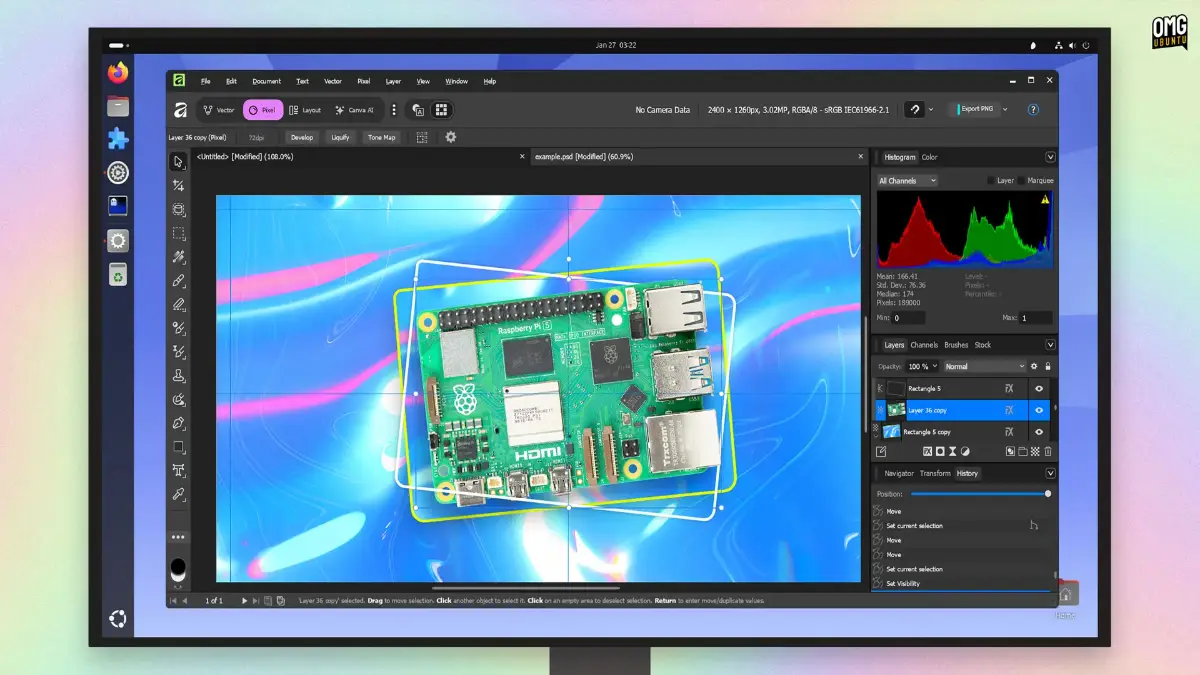1200x675 pixels.
Task: Select the Crop tool
Action: pos(178,185)
